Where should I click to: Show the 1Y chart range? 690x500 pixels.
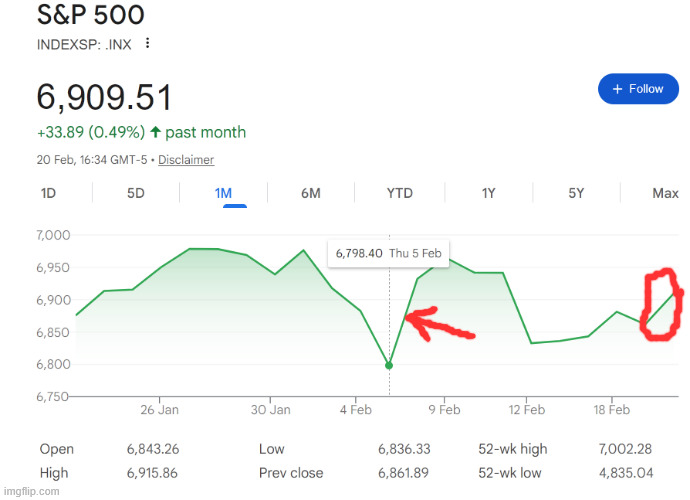pos(489,193)
